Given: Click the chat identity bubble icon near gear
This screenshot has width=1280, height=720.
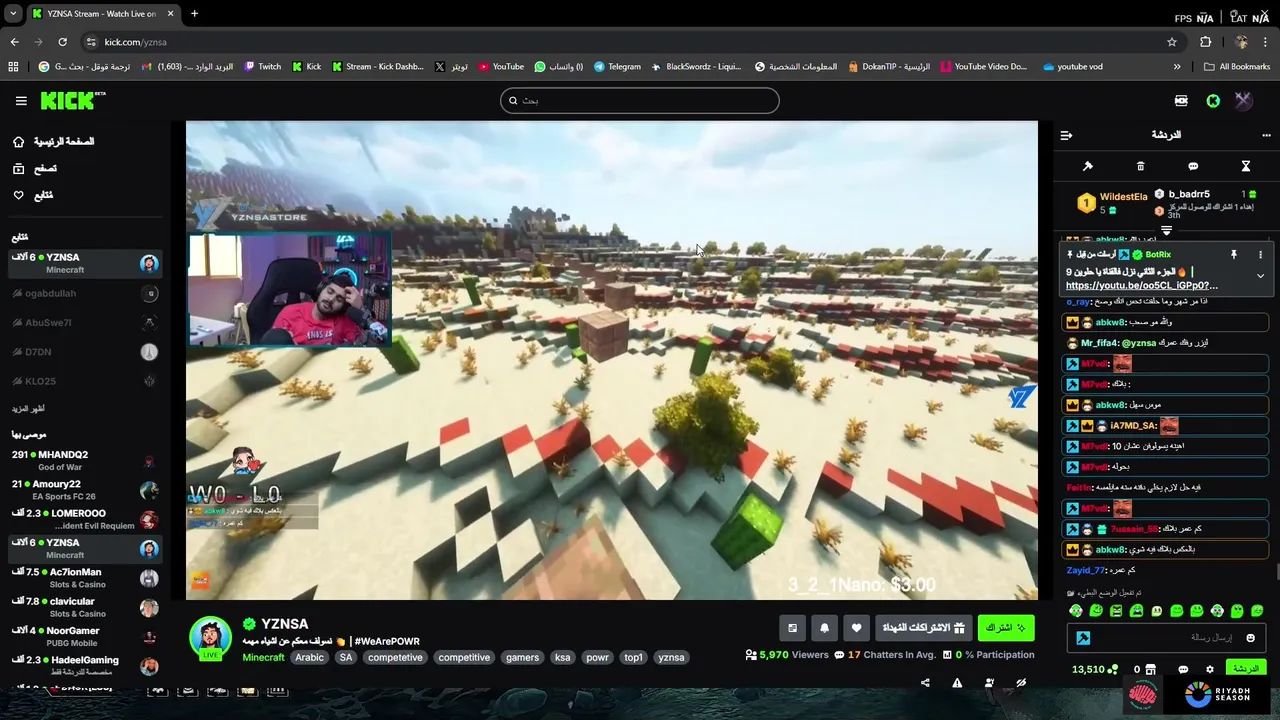Looking at the screenshot, I should pos(1183,670).
